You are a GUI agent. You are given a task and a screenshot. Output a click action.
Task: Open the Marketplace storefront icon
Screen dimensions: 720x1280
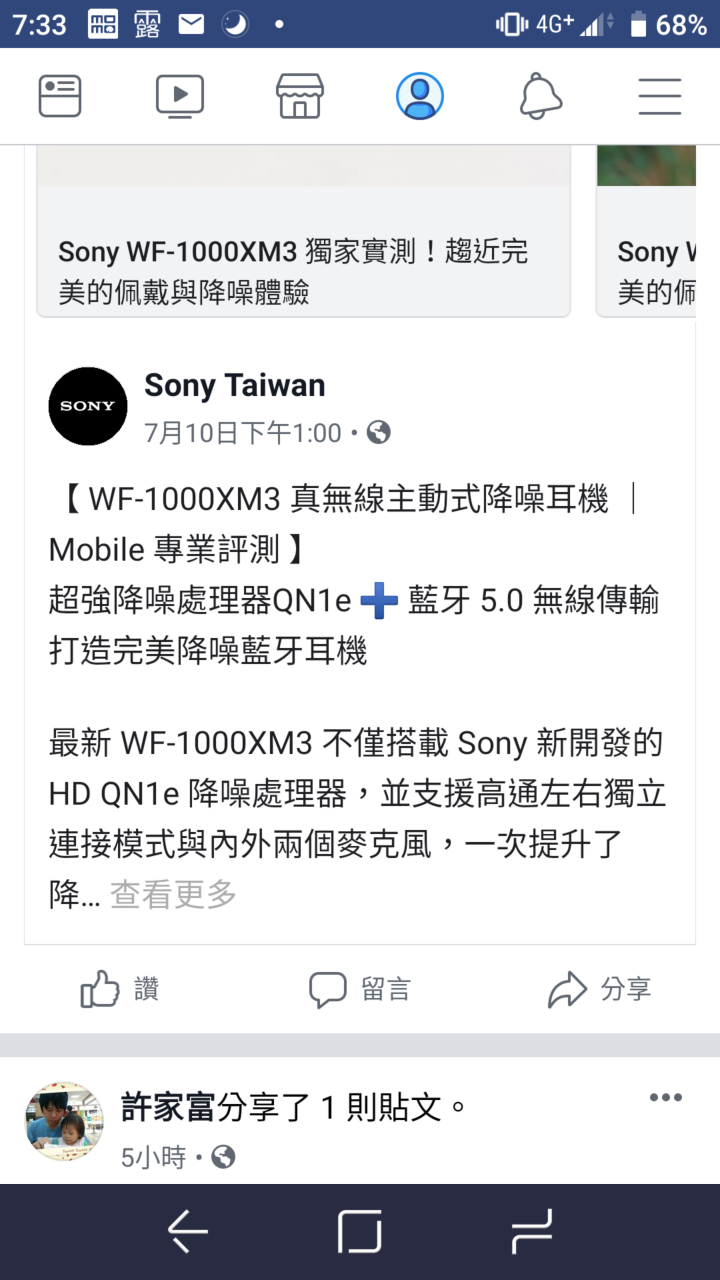point(300,96)
